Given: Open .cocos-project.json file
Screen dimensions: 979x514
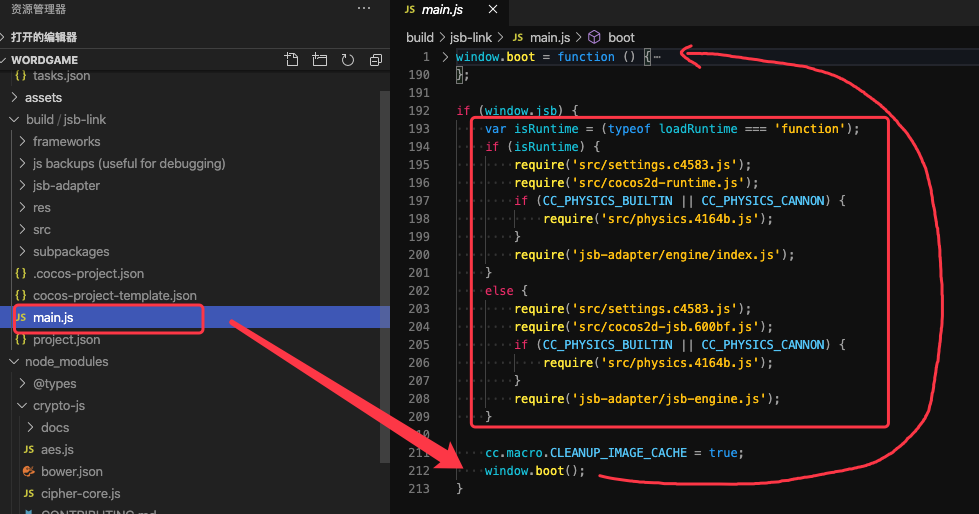Looking at the screenshot, I should tap(88, 274).
